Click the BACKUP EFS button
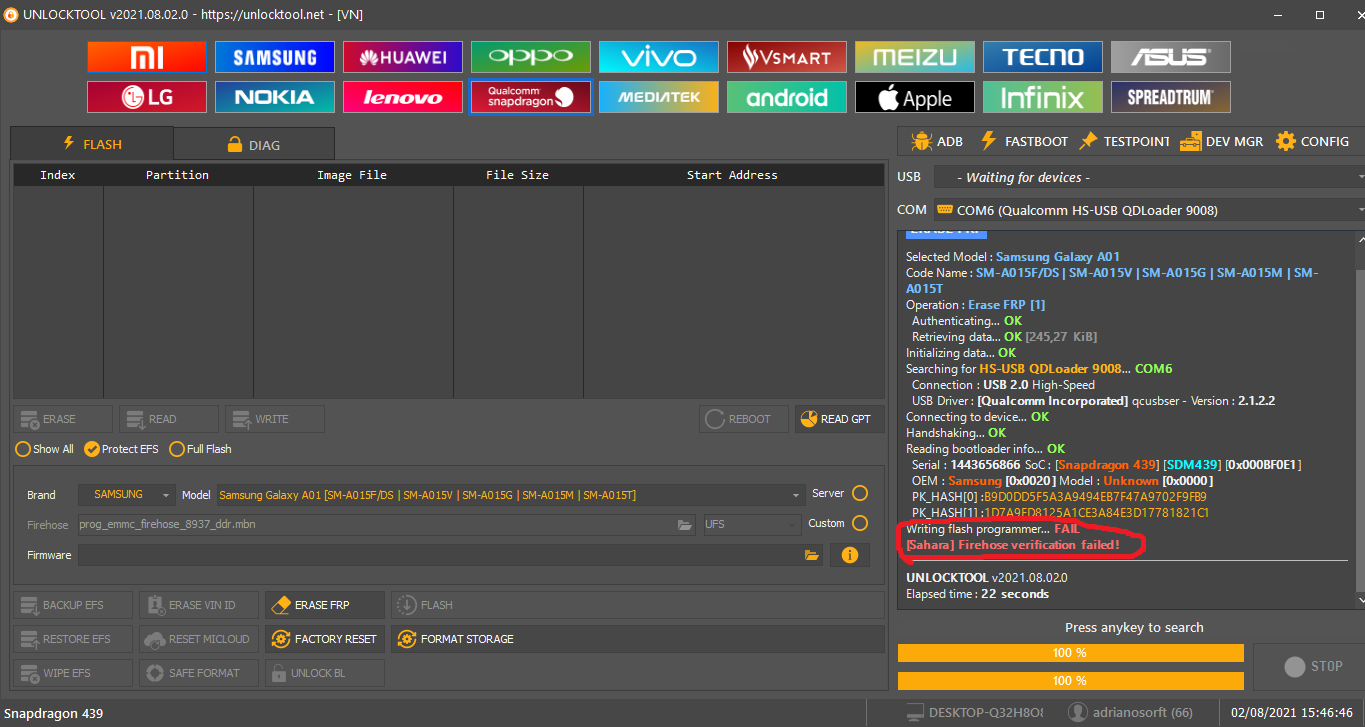The height and width of the screenshot is (727, 1365). pyautogui.click(x=72, y=605)
